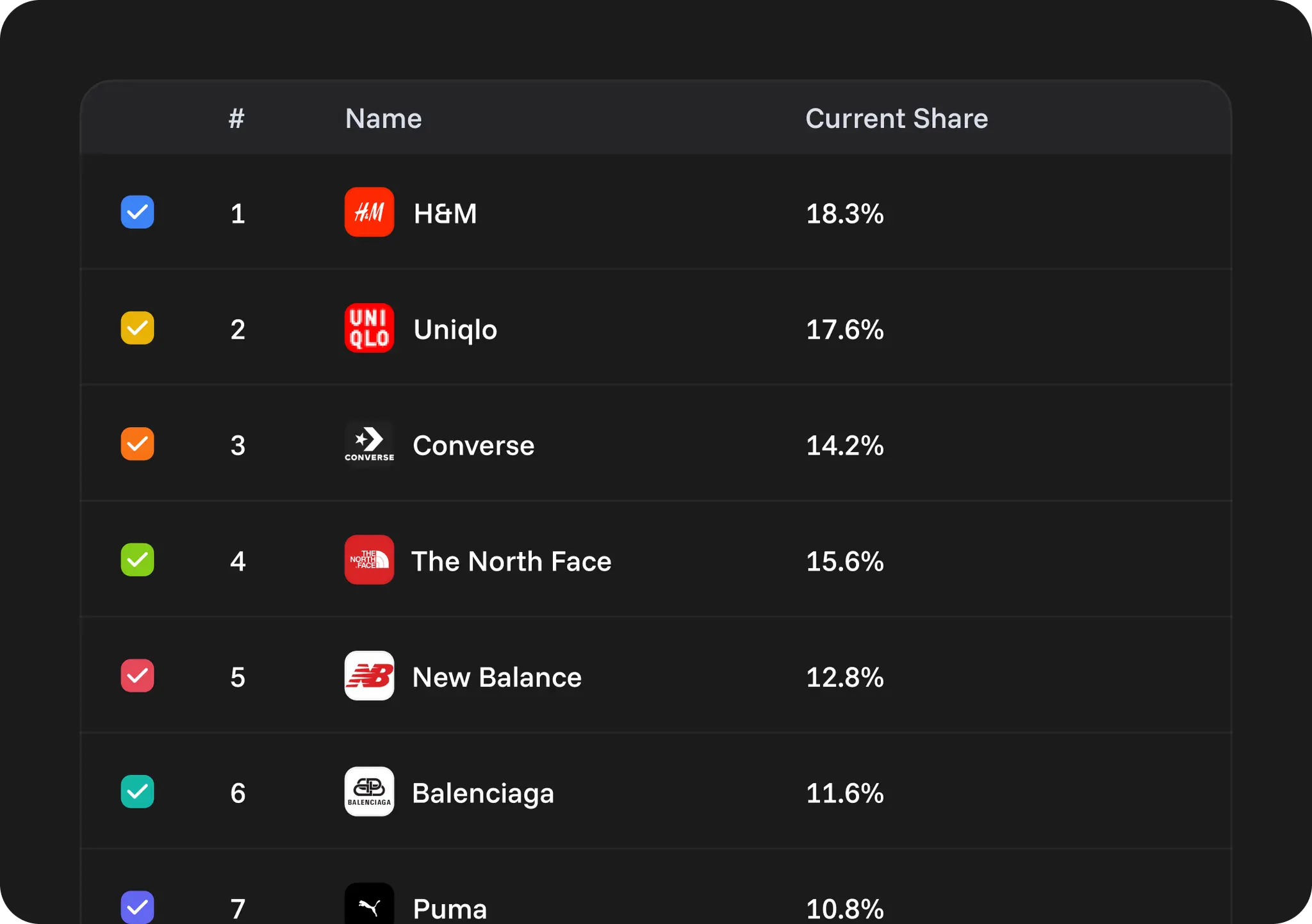Select the Uniqlo logo icon
The height and width of the screenshot is (924, 1312).
pyautogui.click(x=369, y=328)
